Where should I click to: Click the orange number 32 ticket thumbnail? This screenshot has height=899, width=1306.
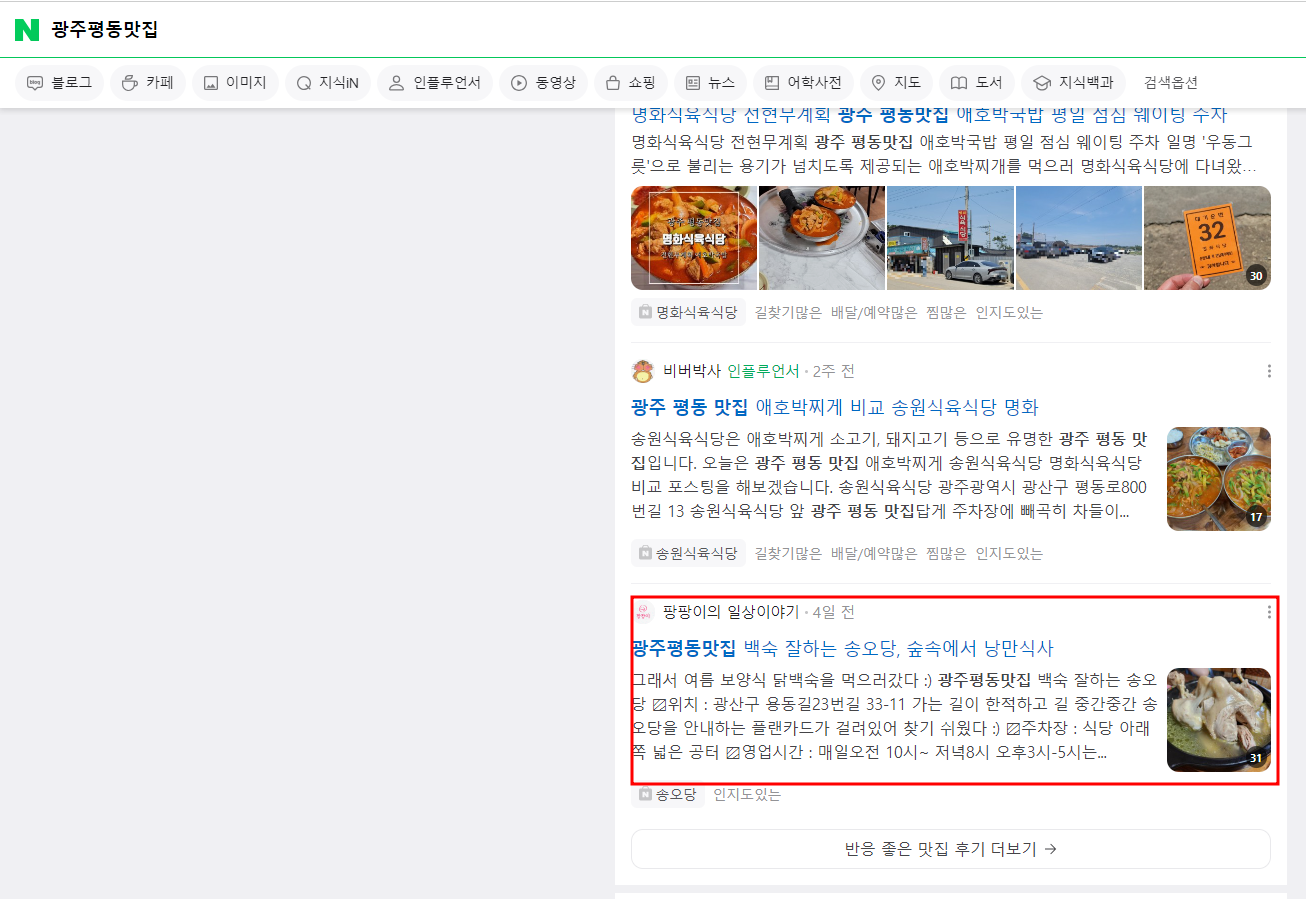tap(1207, 238)
